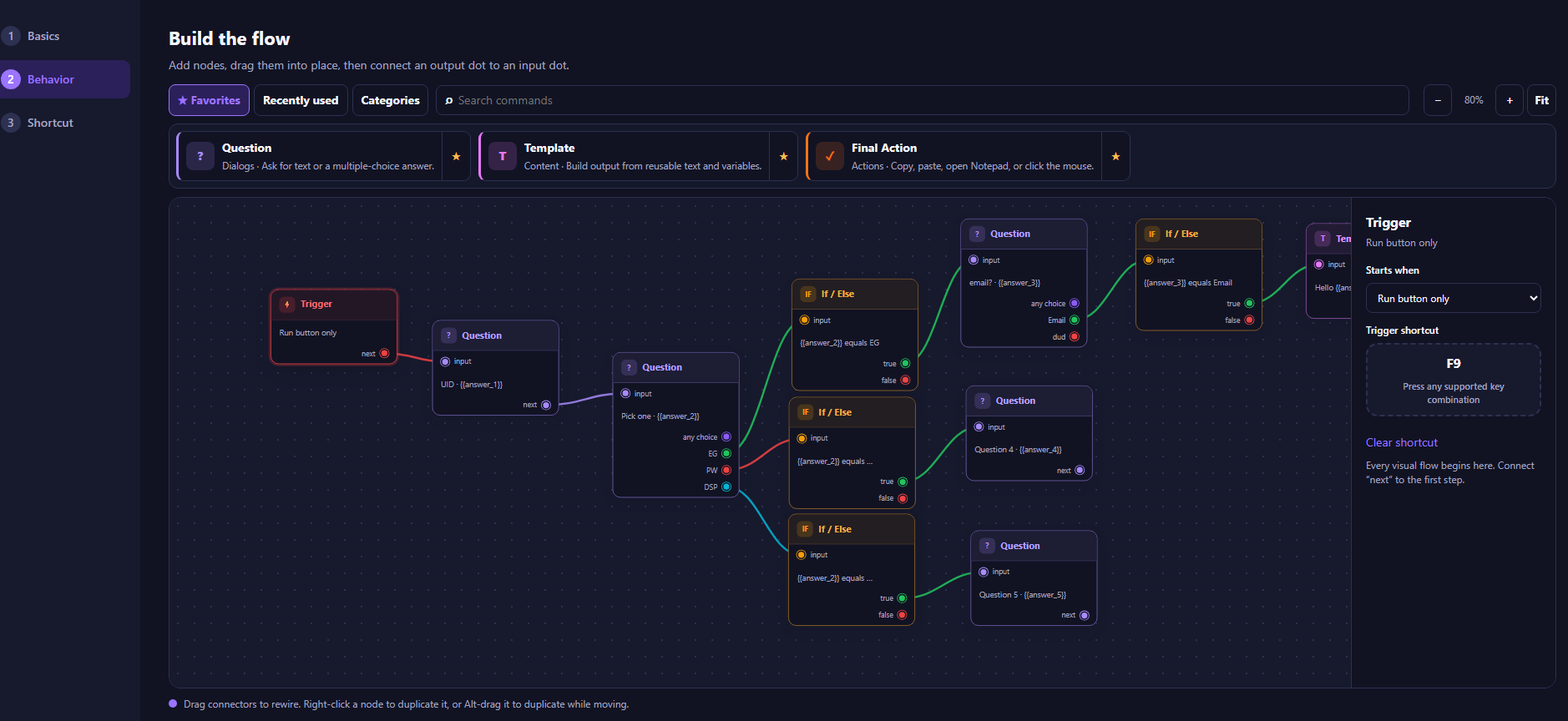Open the Recently used tab
Viewport: 1568px width, 721px height.
[301, 100]
